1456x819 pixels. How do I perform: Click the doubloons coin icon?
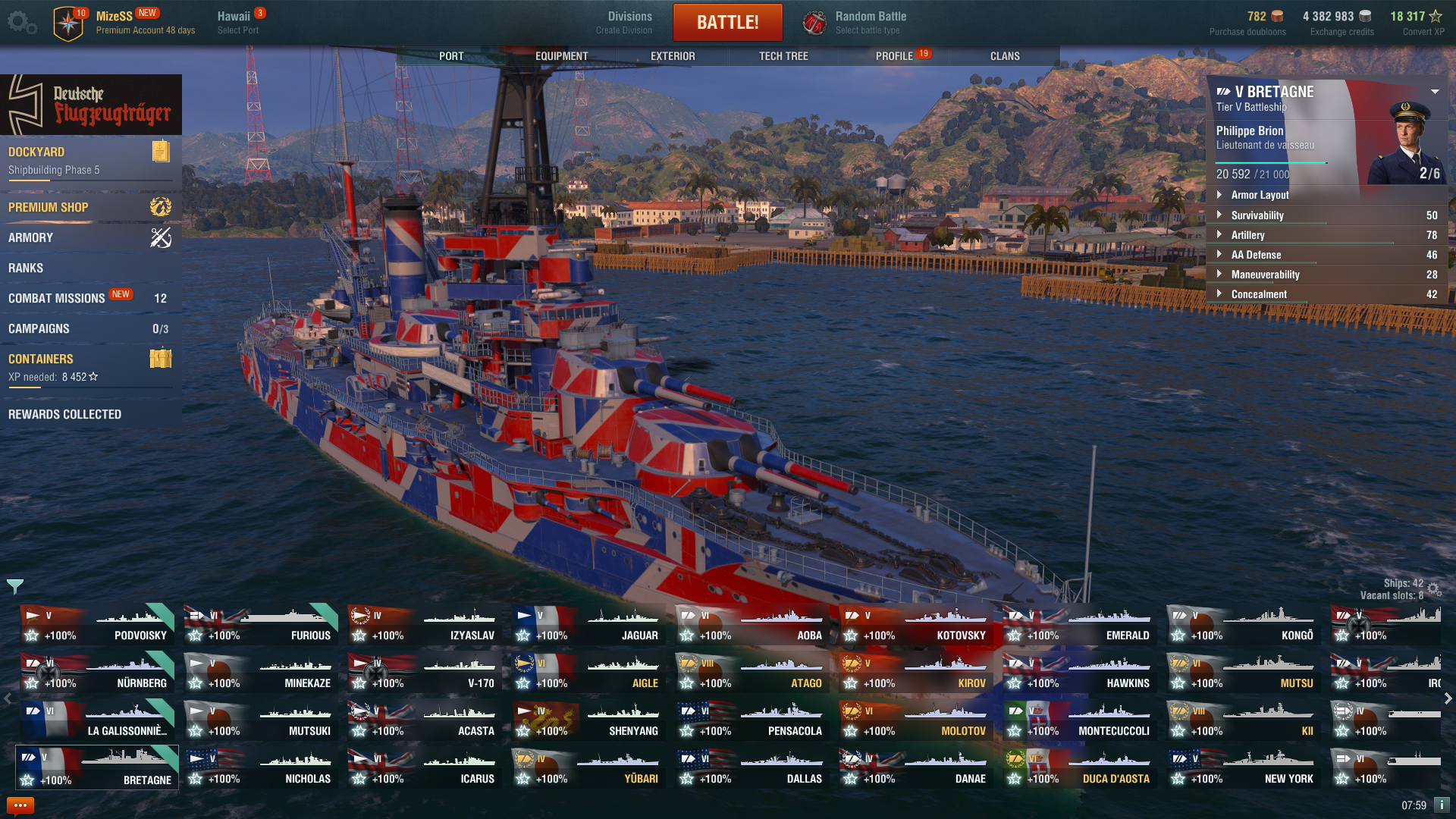[1278, 16]
